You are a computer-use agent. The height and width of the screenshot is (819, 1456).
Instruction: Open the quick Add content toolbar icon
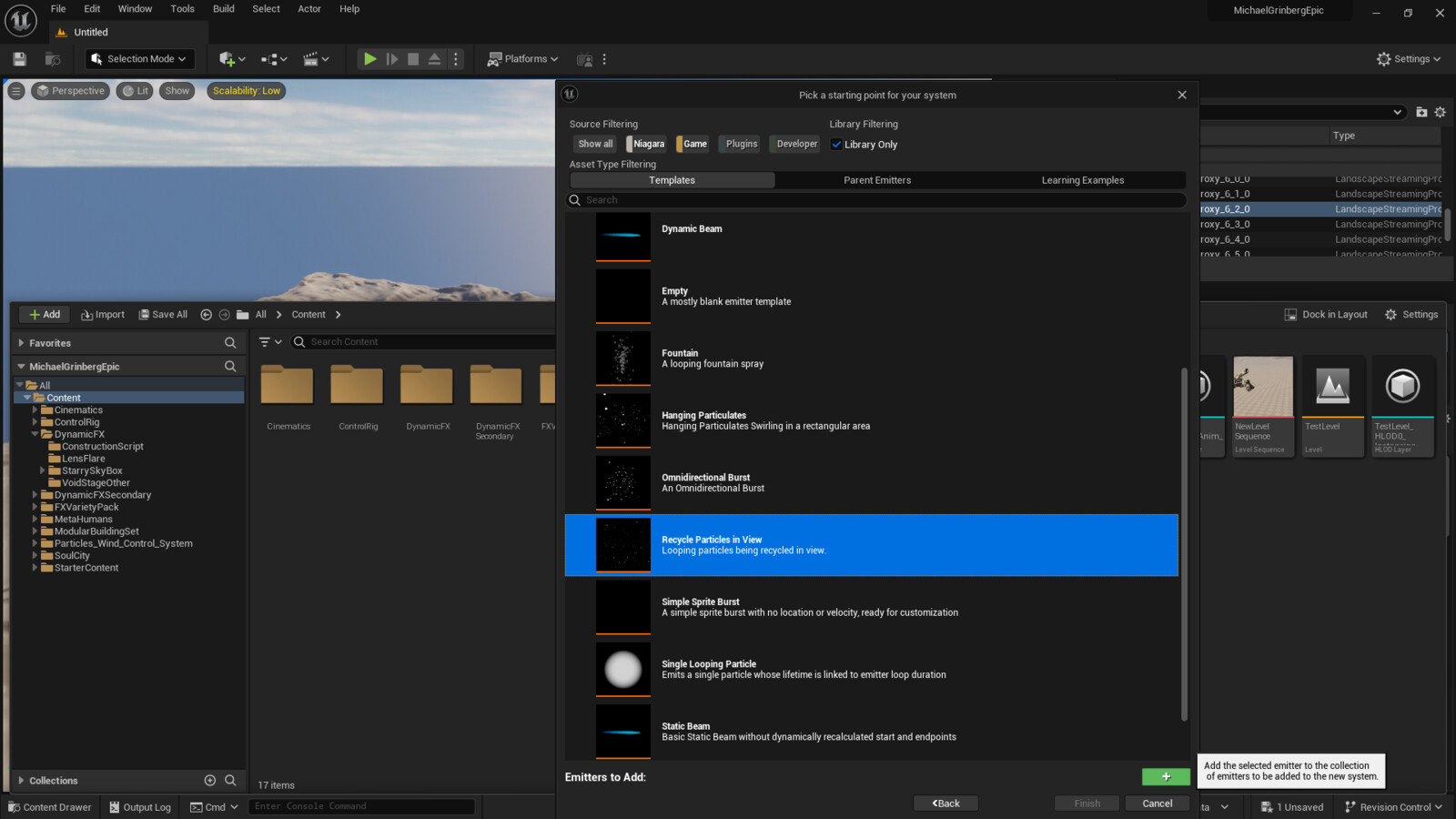[232, 59]
